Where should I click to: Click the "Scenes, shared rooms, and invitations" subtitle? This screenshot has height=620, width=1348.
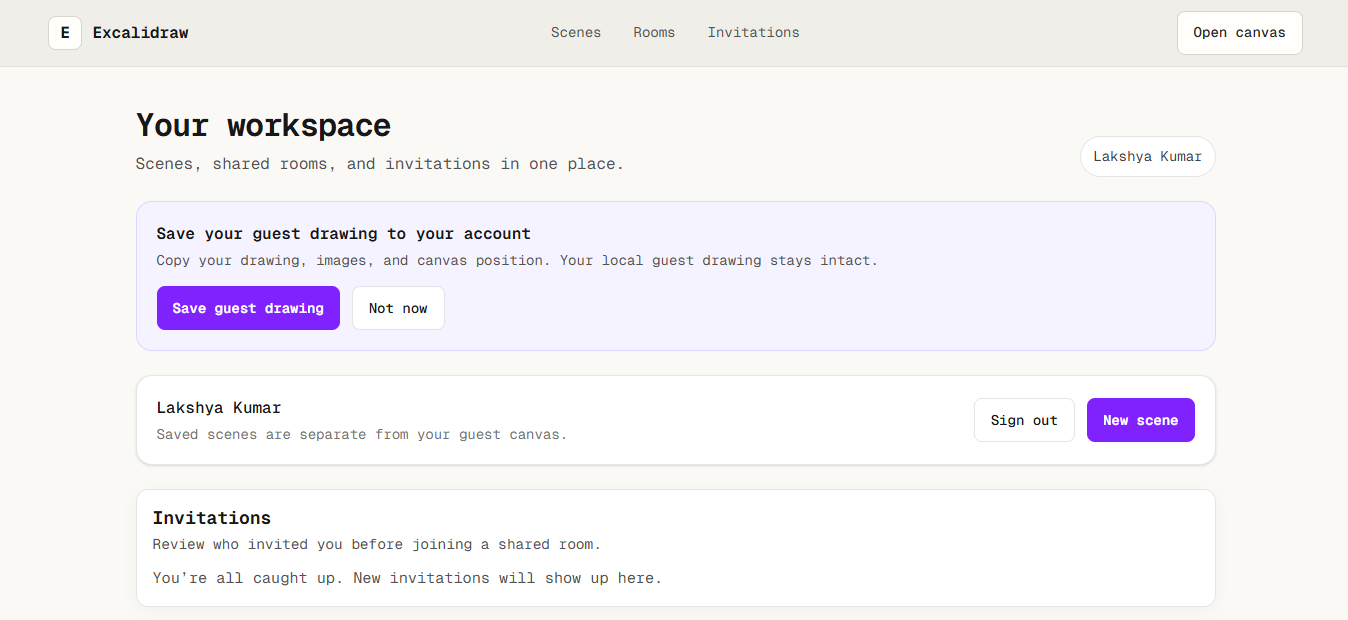[x=380, y=164]
